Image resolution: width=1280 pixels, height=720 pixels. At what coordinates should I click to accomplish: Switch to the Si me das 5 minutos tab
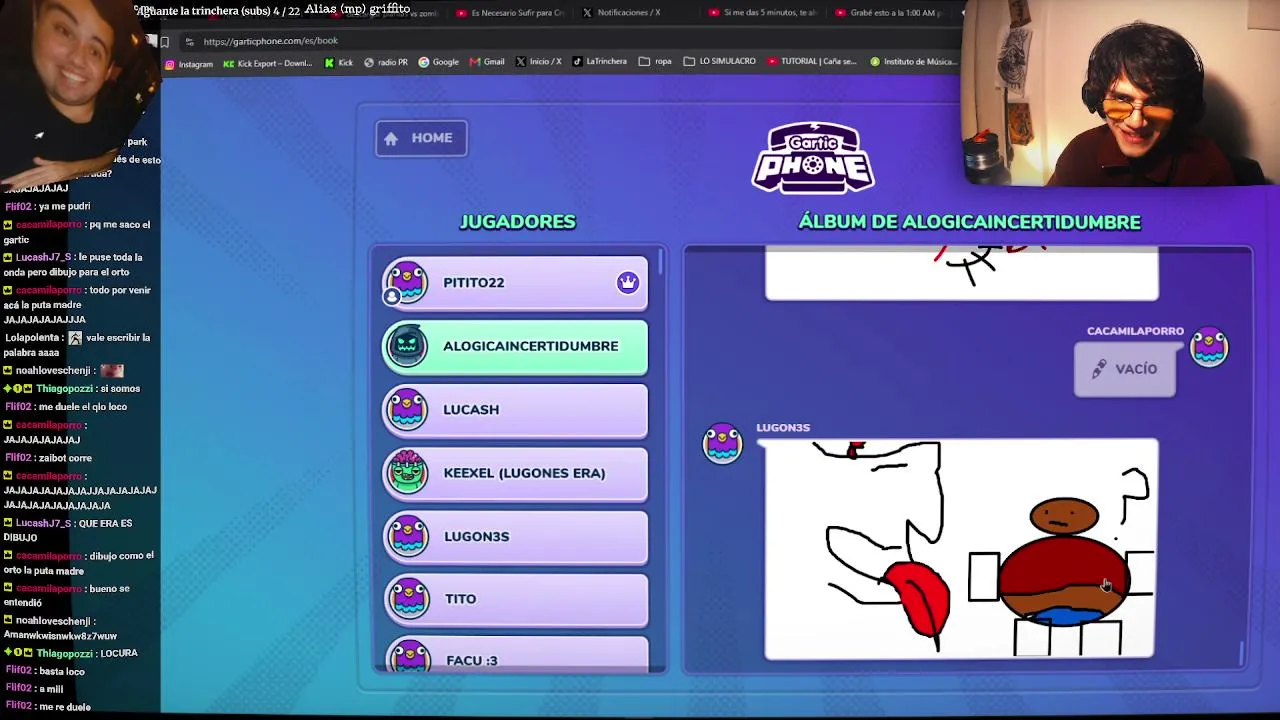[762, 13]
